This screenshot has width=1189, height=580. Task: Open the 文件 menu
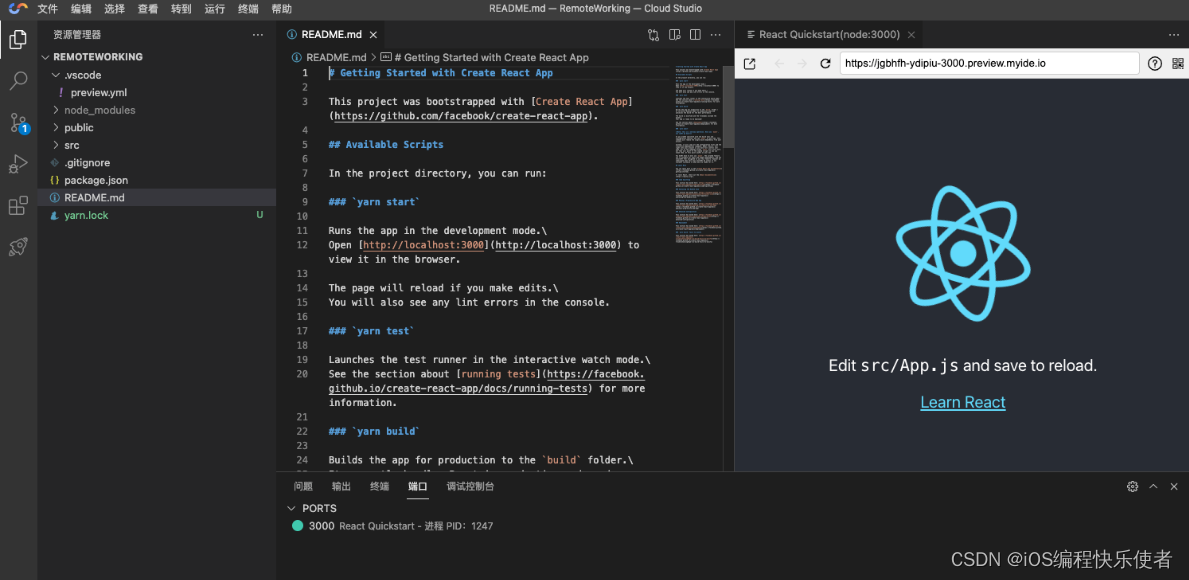pyautogui.click(x=48, y=9)
